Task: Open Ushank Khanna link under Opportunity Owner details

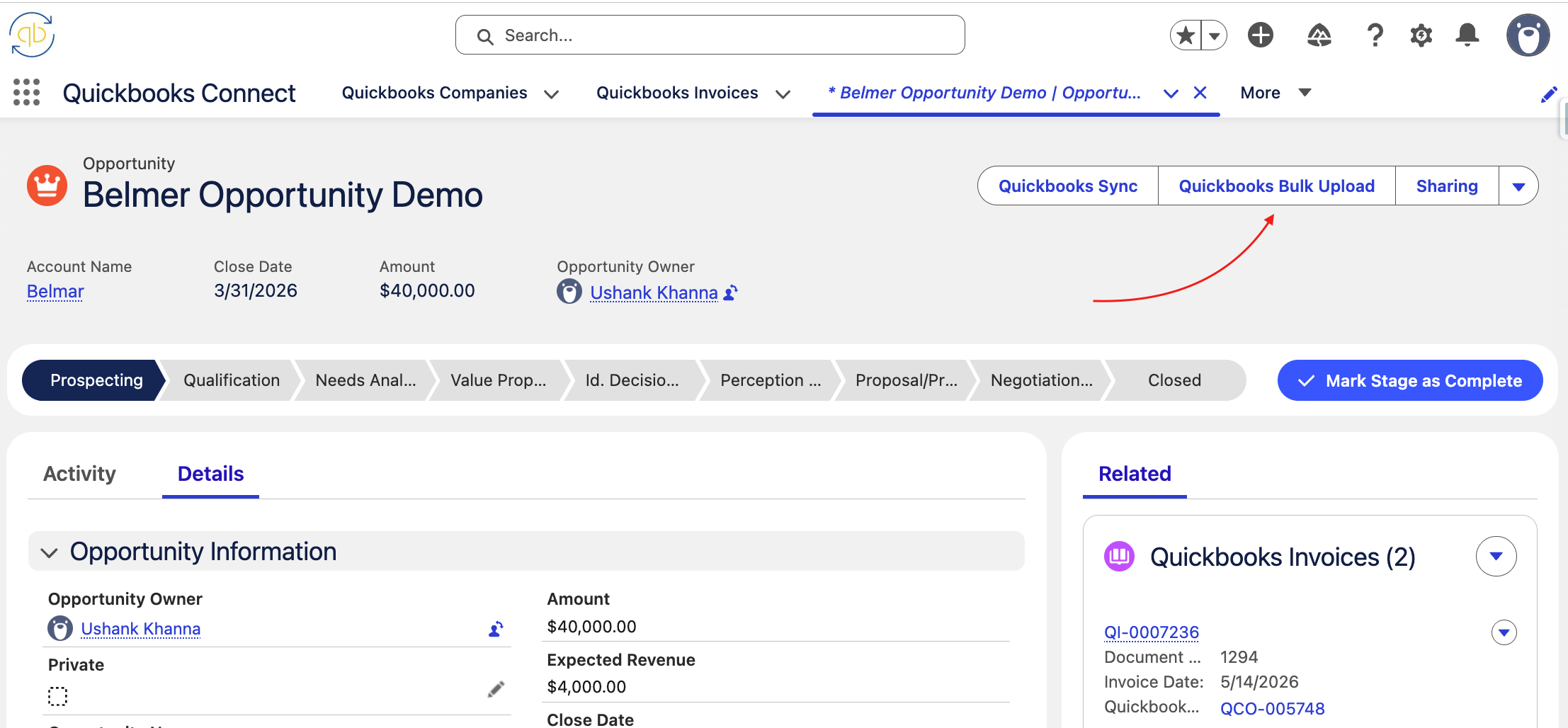Action: point(140,629)
